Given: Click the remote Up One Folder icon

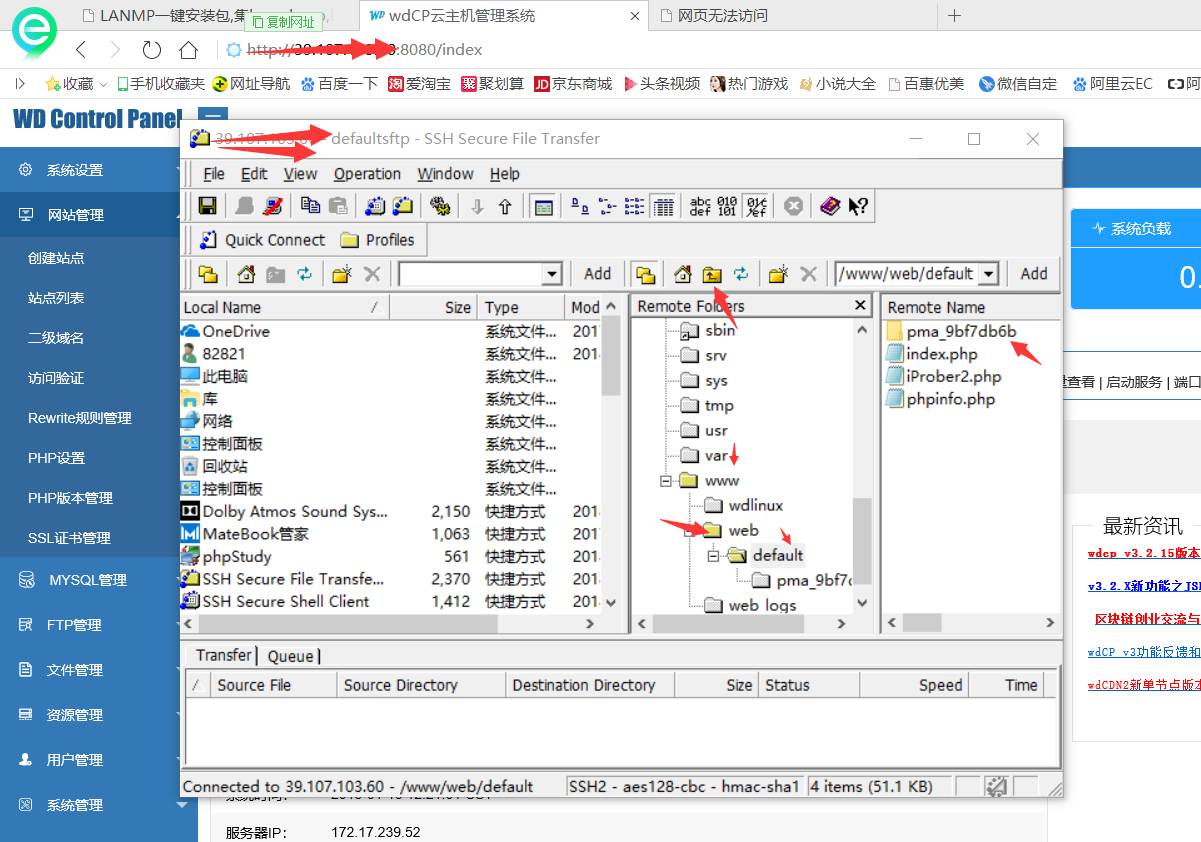Looking at the screenshot, I should click(712, 274).
